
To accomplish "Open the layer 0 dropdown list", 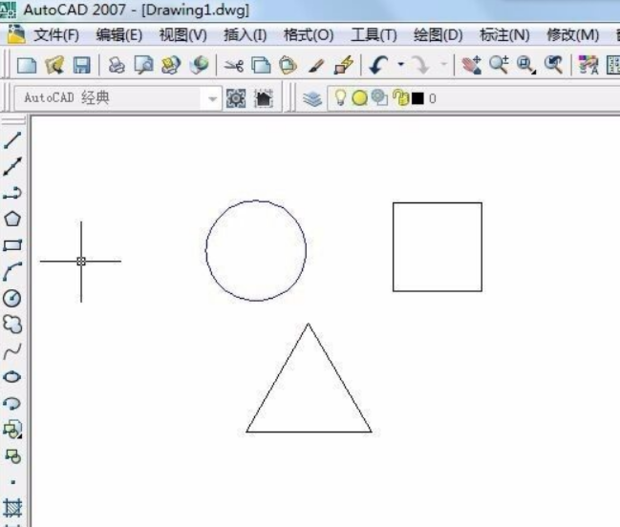I will [x=474, y=98].
